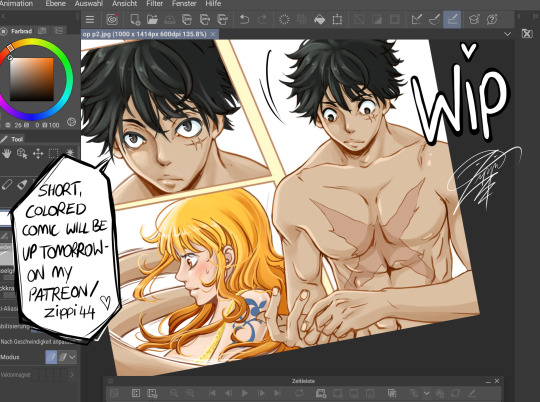Viewport: 540px width, 402px height.
Task: Step to the previous frame
Action: tap(229, 393)
